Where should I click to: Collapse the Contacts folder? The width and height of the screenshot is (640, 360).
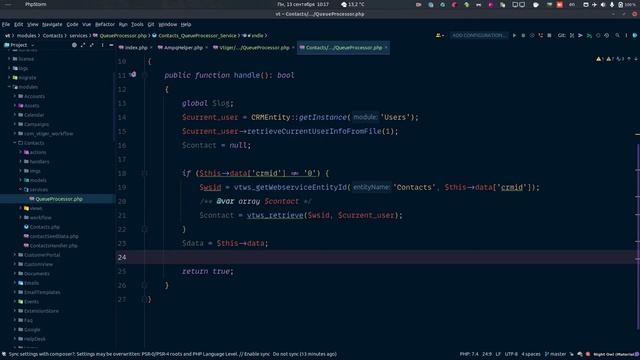pyautogui.click(x=15, y=143)
